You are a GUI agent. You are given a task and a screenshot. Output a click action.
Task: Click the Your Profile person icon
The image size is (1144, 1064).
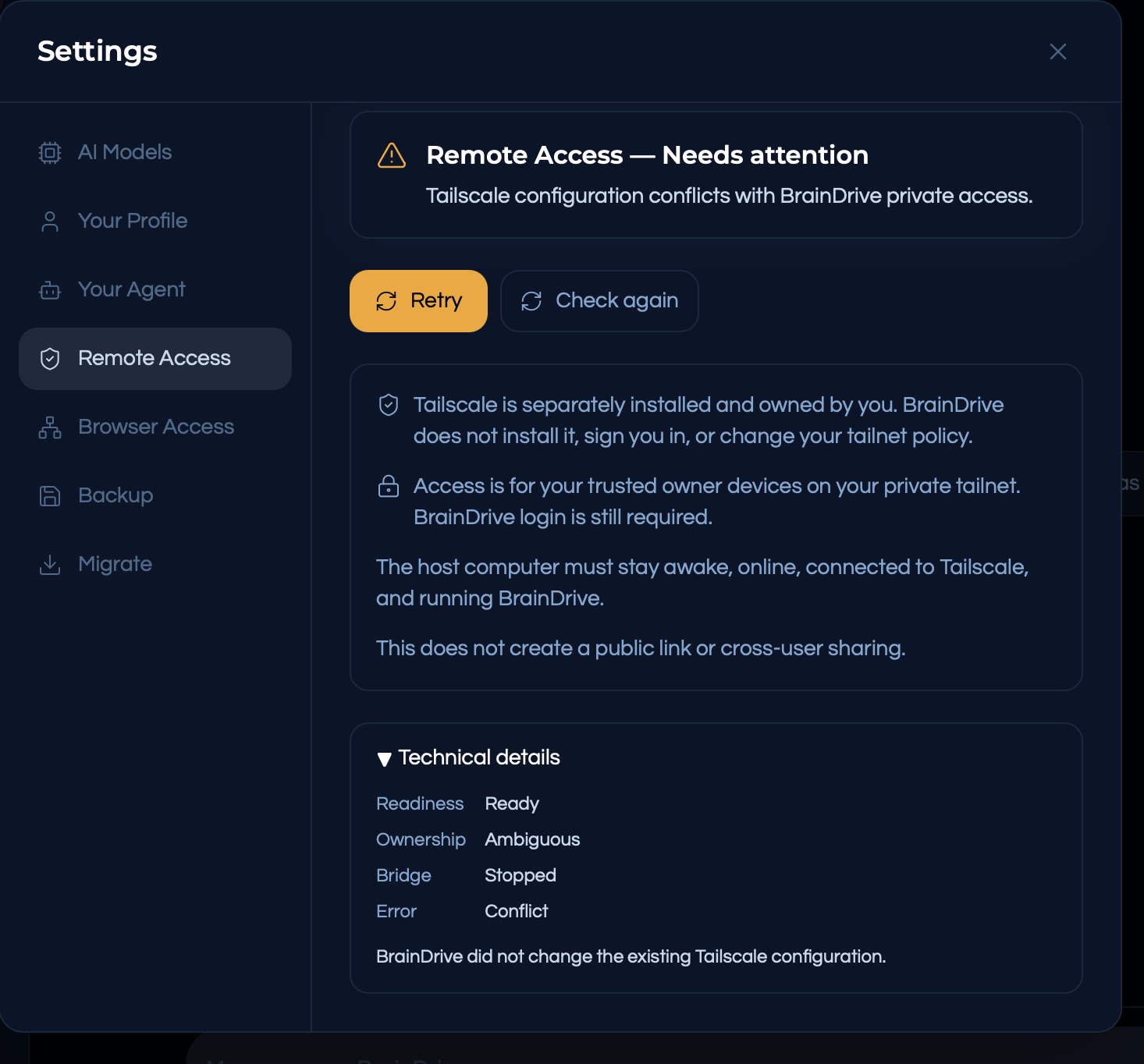pos(50,221)
